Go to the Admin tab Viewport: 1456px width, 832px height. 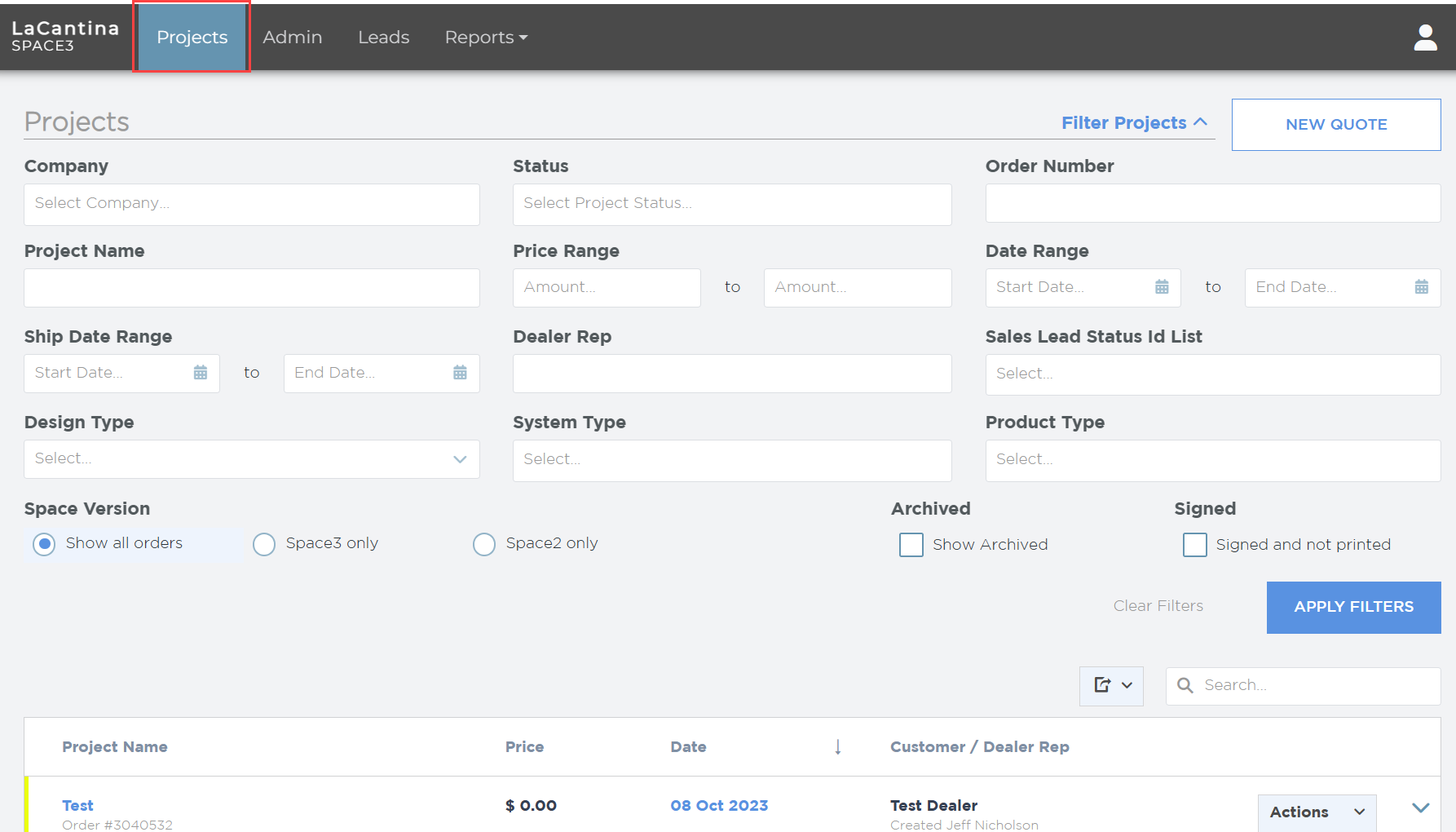click(293, 38)
